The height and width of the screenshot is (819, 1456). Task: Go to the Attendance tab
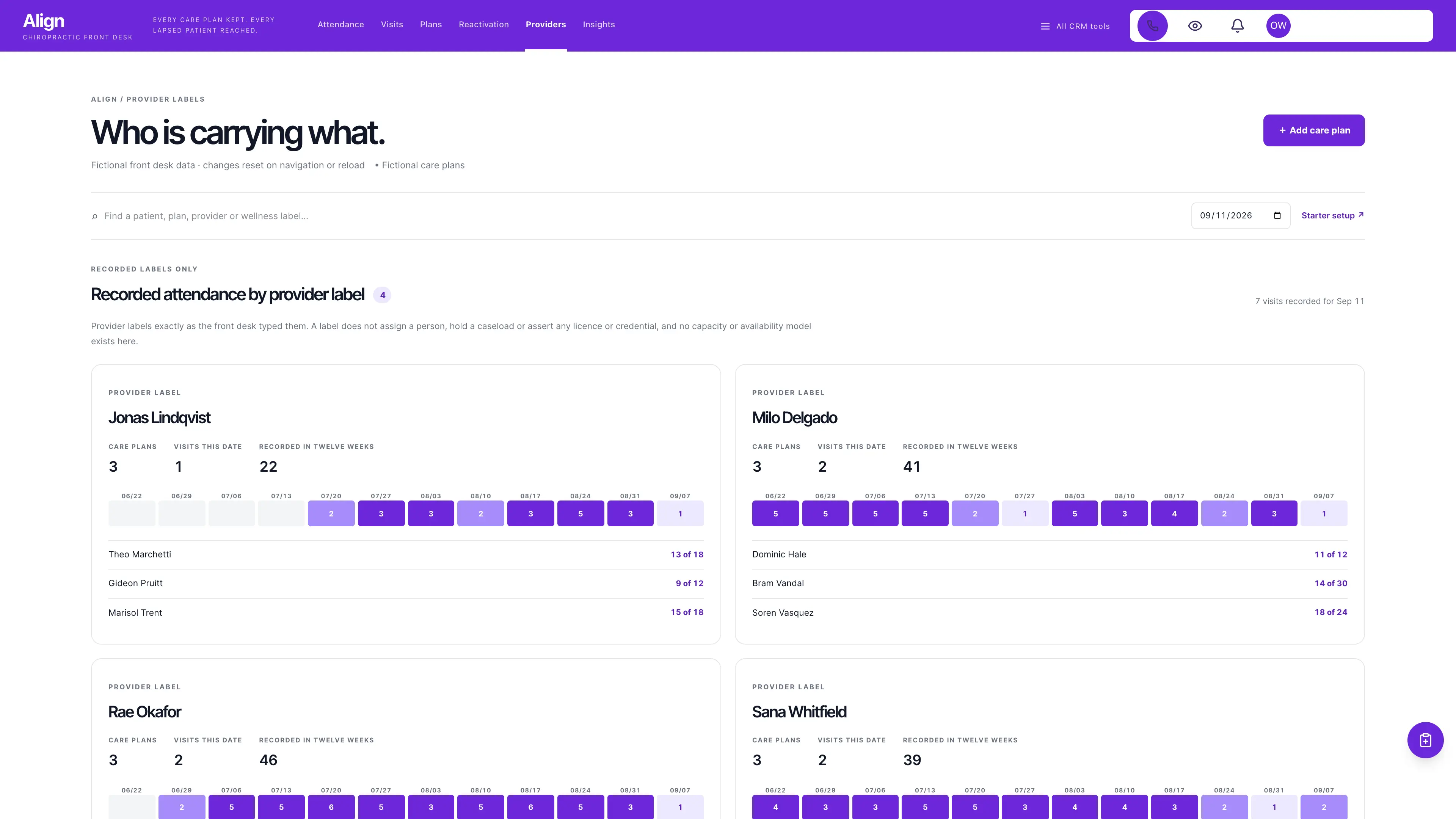(x=341, y=24)
